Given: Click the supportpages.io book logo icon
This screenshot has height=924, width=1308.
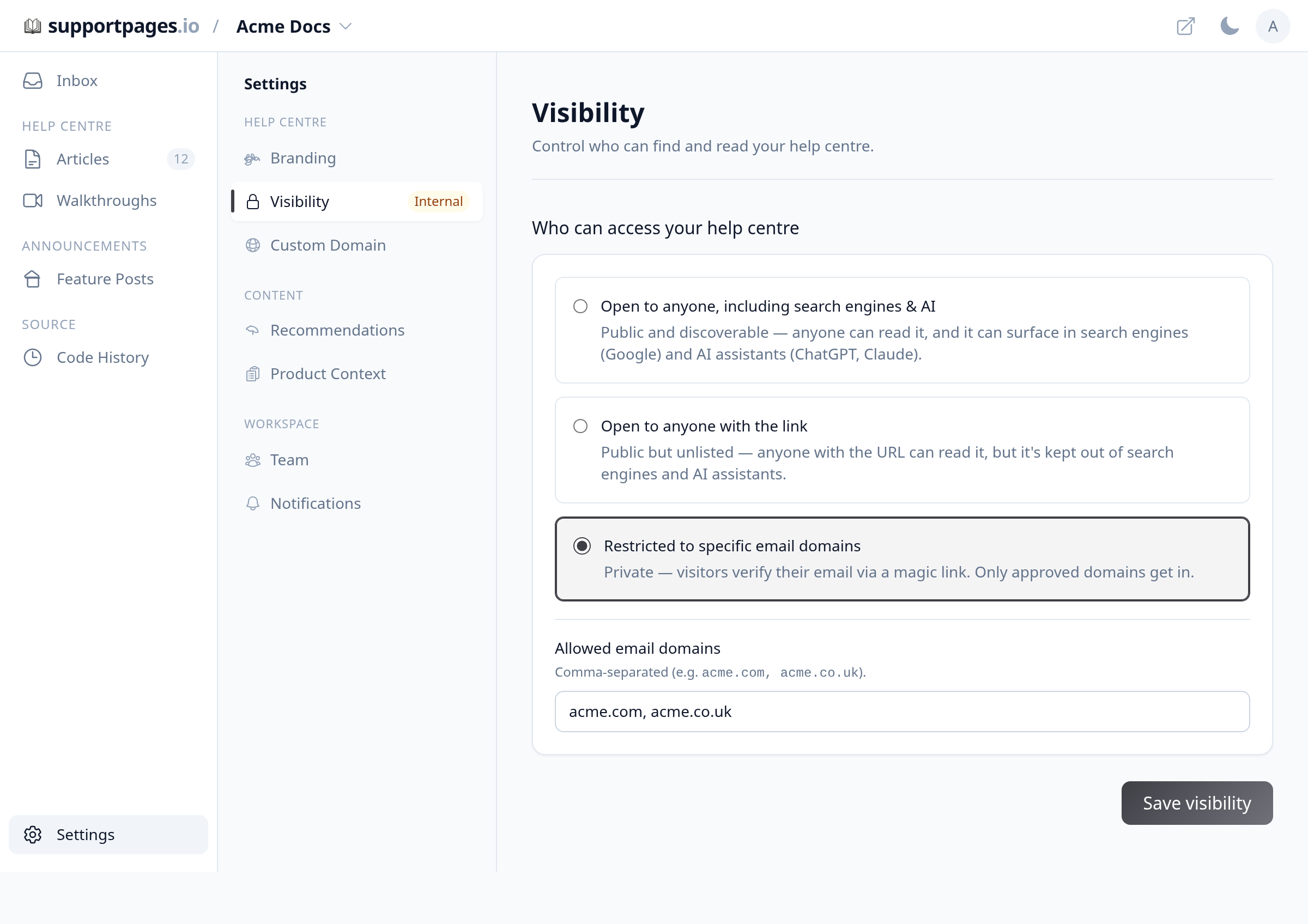Looking at the screenshot, I should point(33,26).
